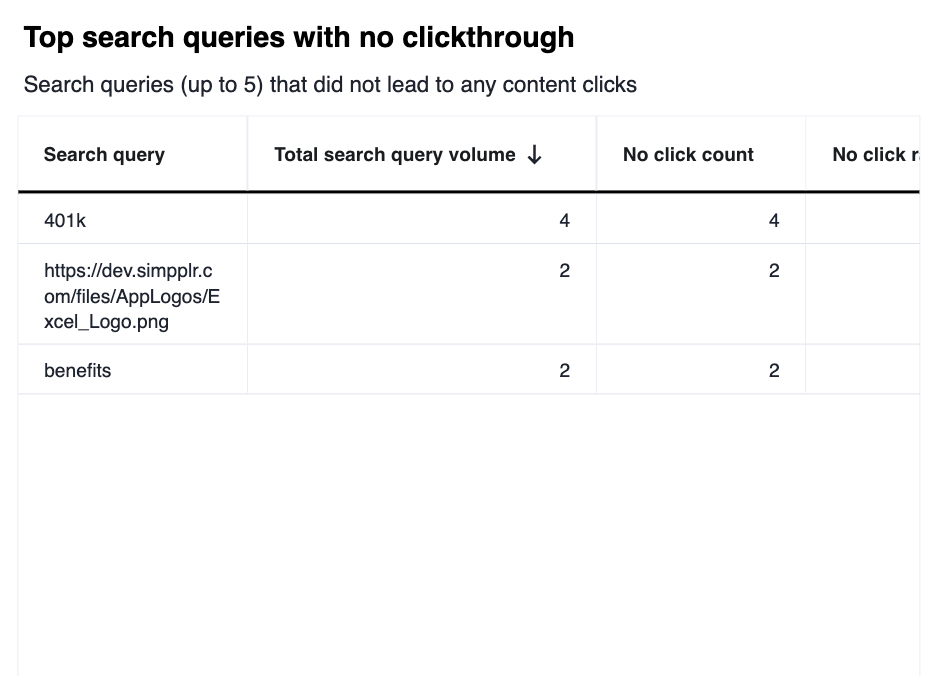This screenshot has width=938, height=676.
Task: Click the total volume value for 401k
Action: [564, 220]
